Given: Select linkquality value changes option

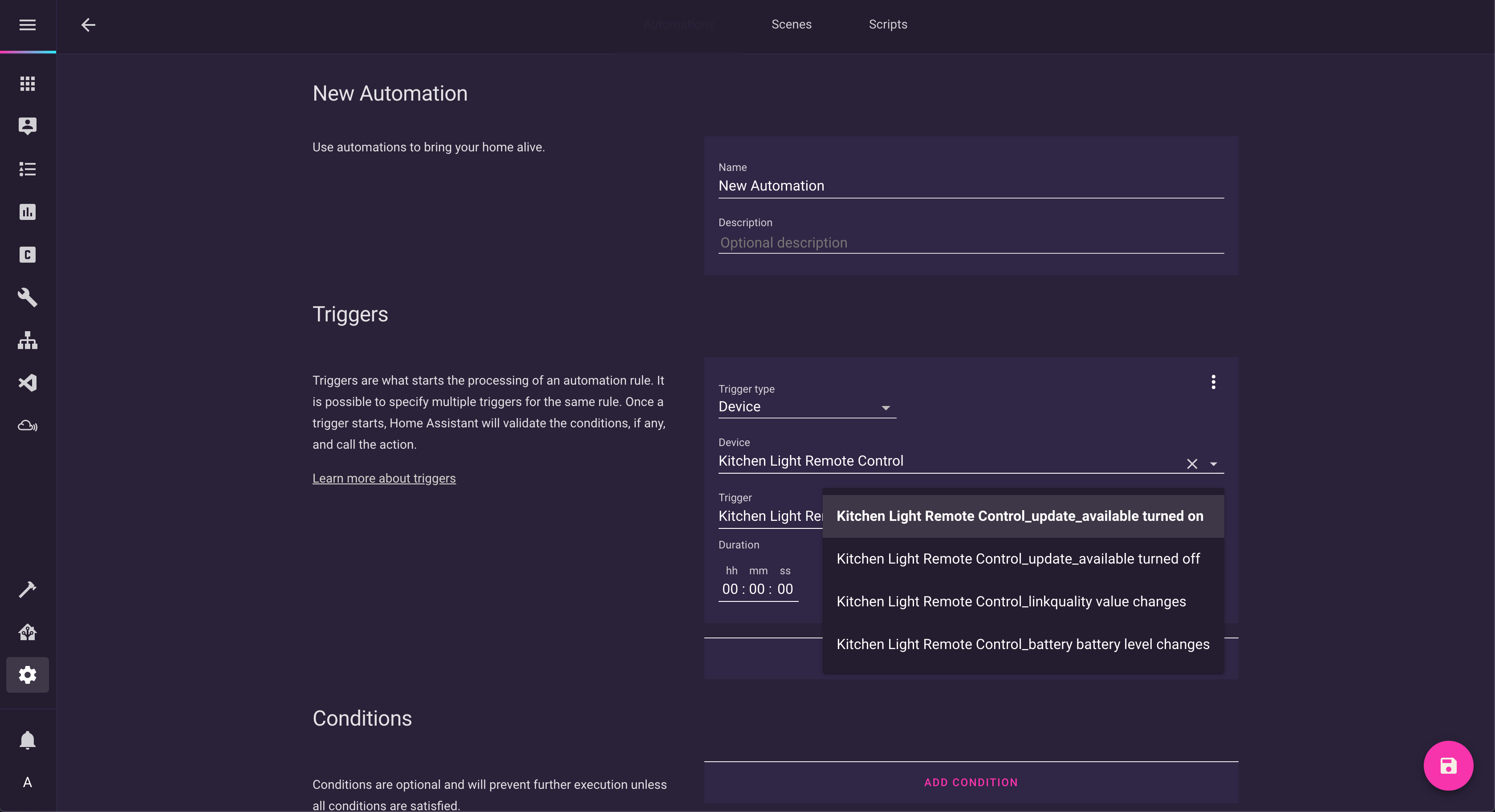Looking at the screenshot, I should click(x=1023, y=601).
